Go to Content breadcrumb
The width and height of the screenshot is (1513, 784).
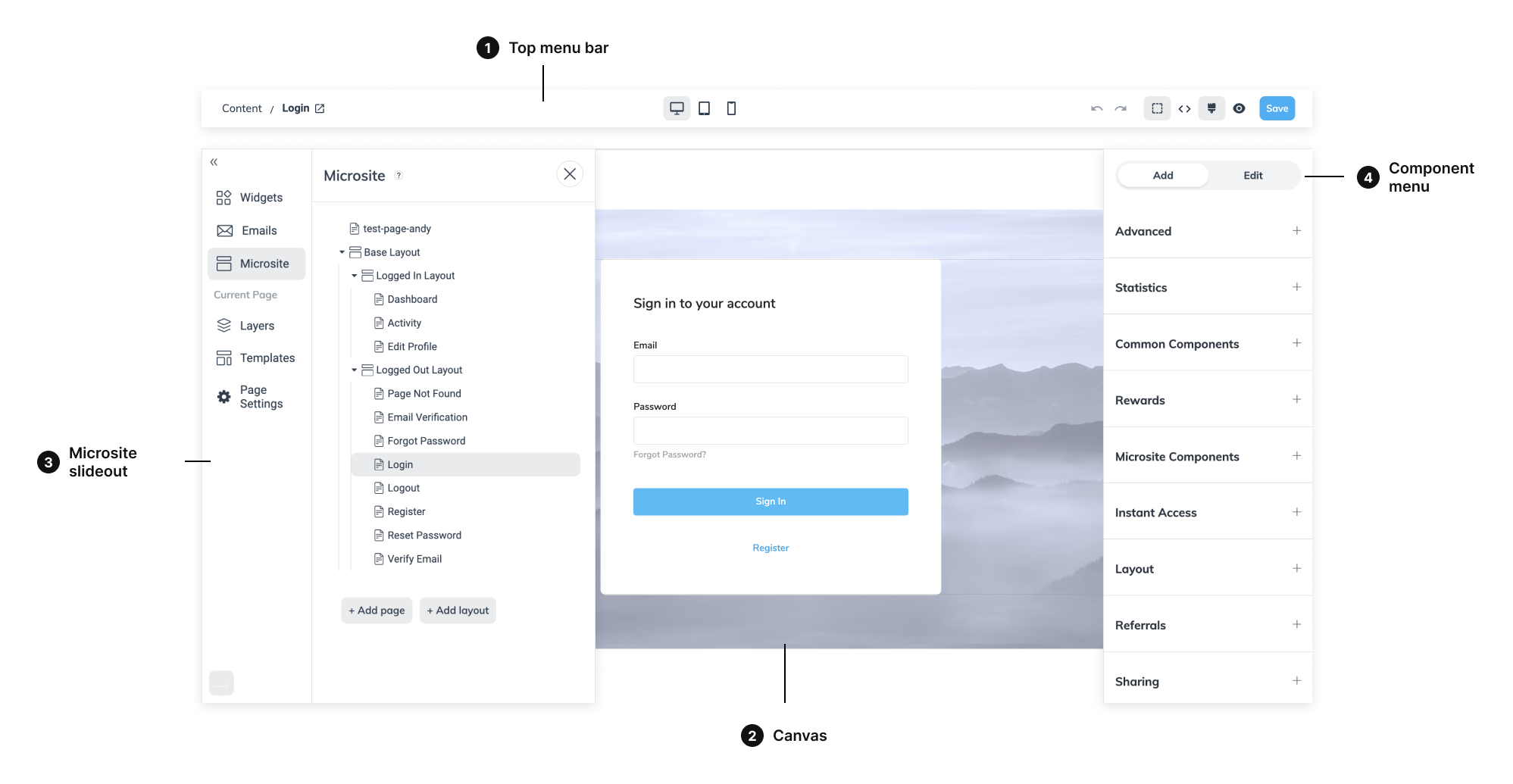(x=242, y=108)
